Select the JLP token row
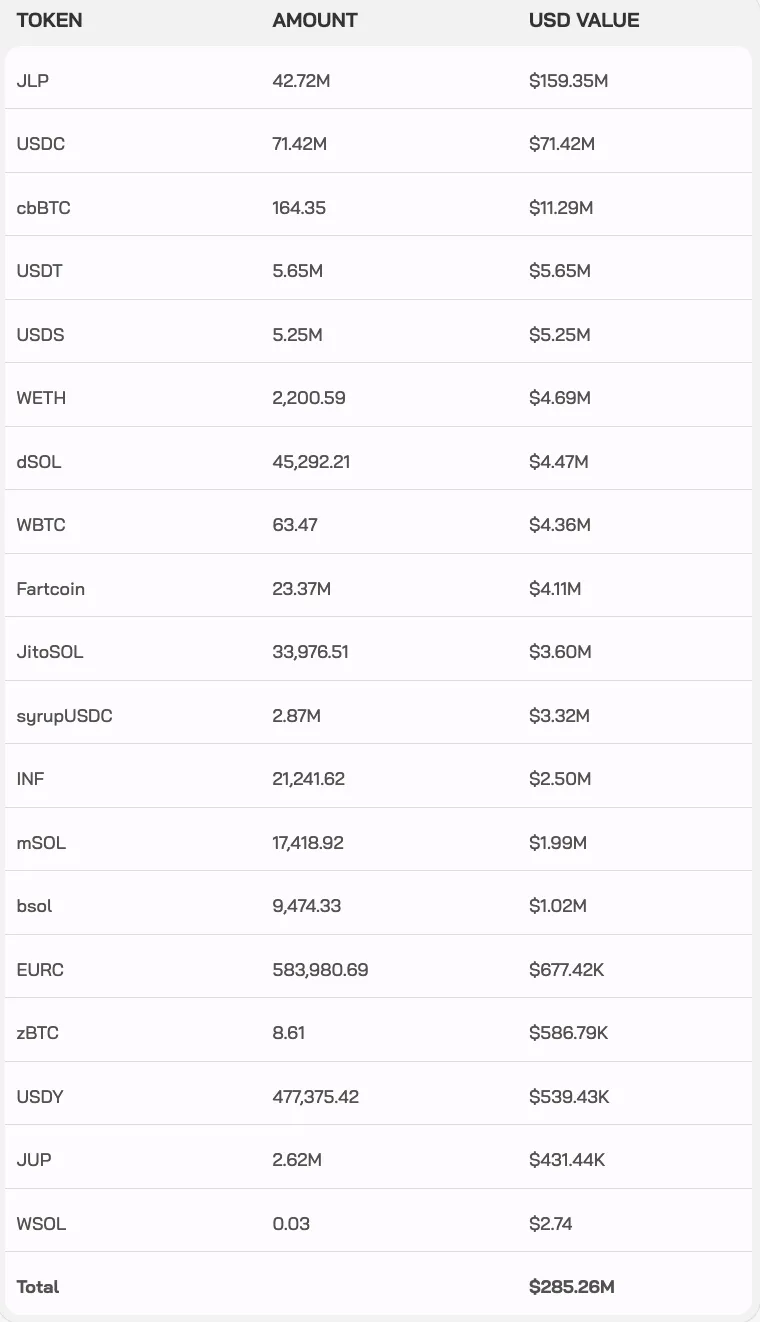Viewport: 760px width, 1322px height. [378, 78]
